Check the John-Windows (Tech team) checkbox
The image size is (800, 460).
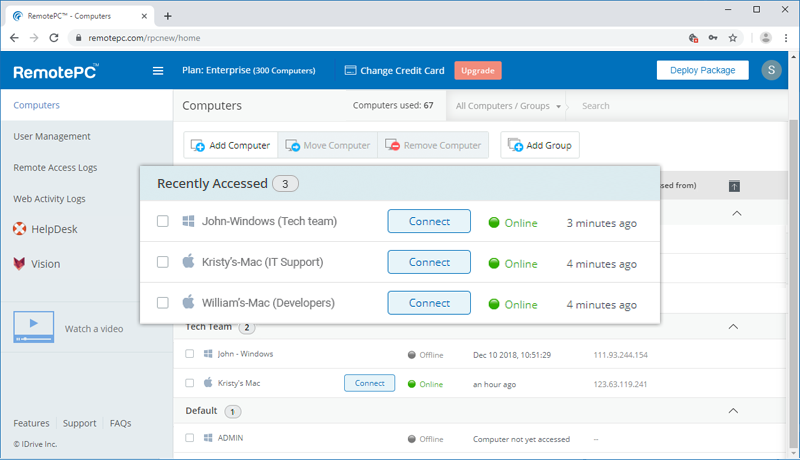pos(163,221)
